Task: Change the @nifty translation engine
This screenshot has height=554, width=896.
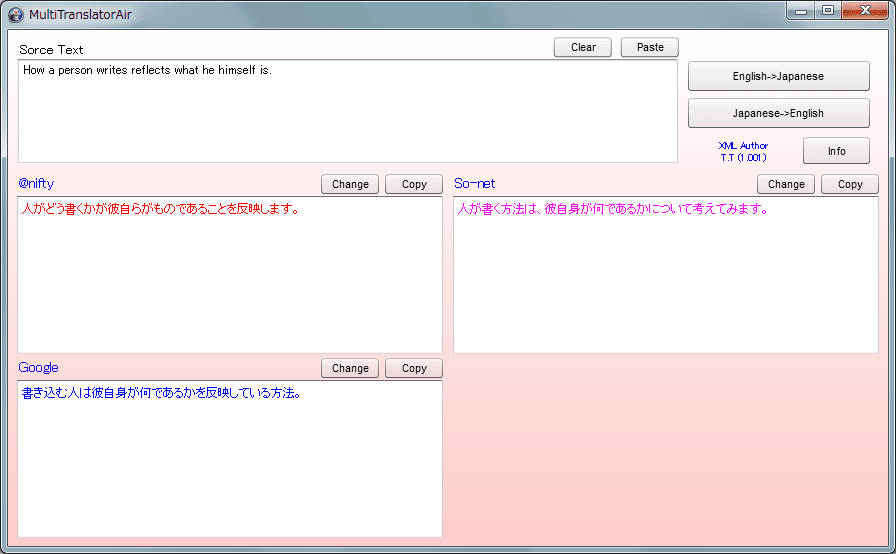Action: point(350,184)
